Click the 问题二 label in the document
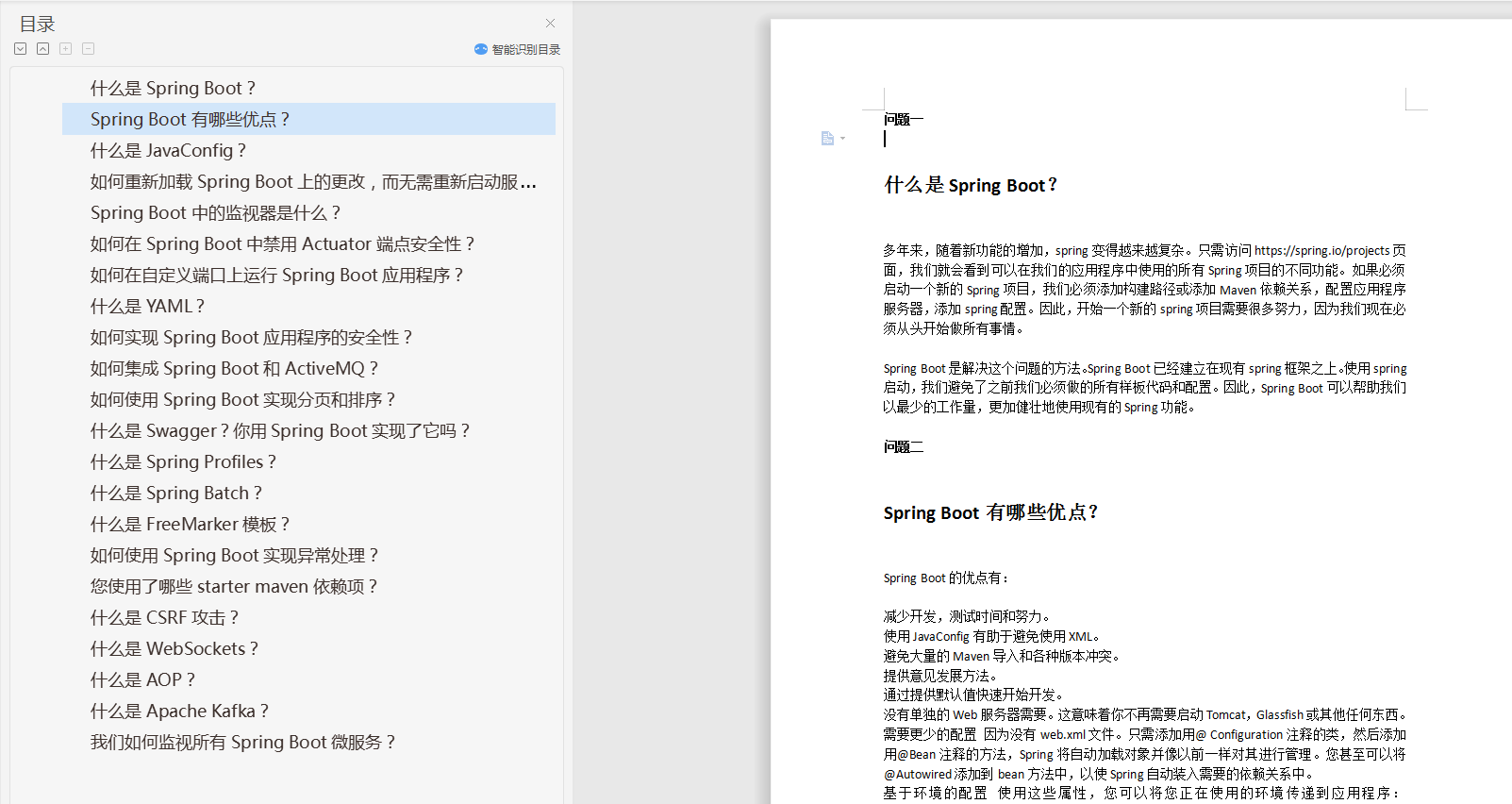 [x=904, y=447]
